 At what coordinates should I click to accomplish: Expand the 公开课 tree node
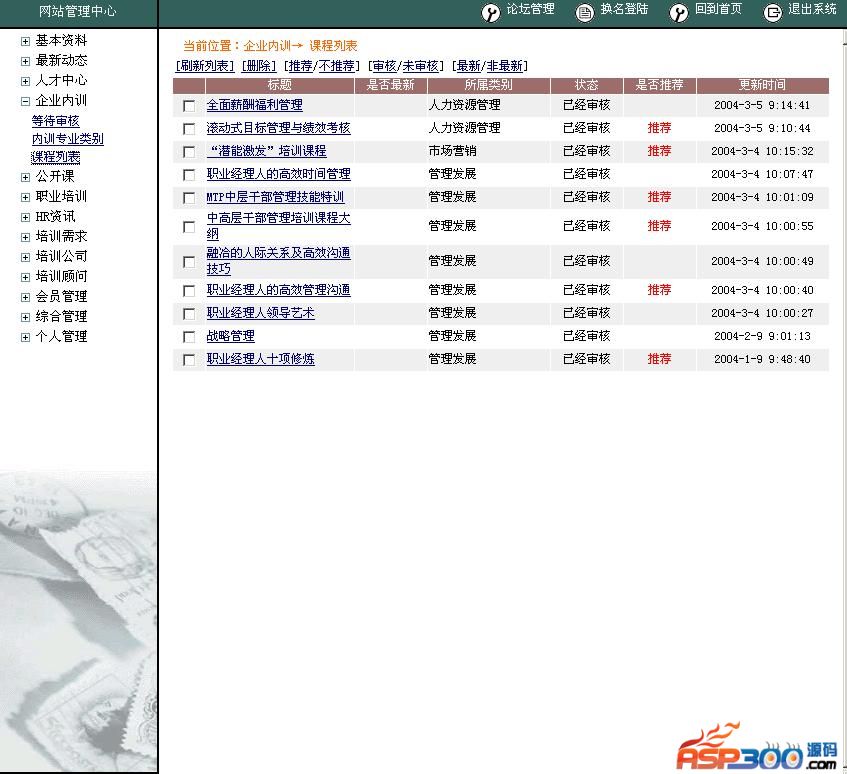pos(25,177)
